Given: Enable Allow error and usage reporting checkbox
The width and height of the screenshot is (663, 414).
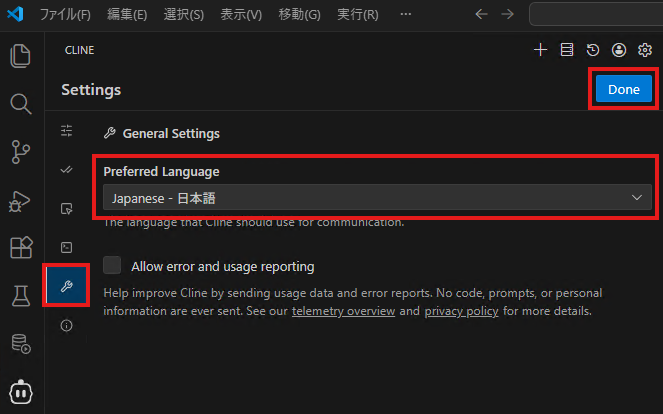Looking at the screenshot, I should (x=112, y=266).
